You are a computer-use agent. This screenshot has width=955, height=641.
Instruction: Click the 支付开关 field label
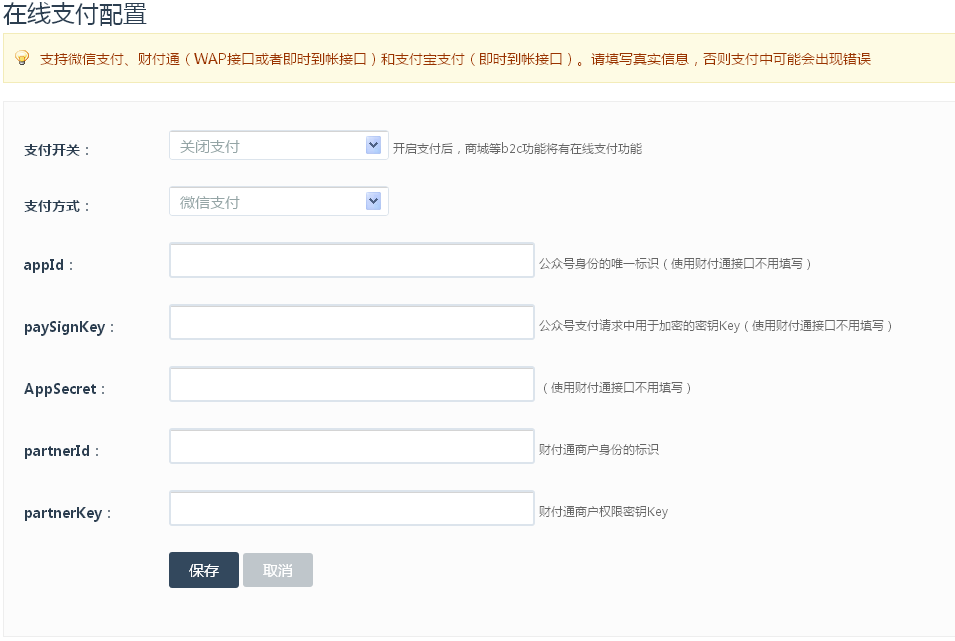click(x=57, y=150)
